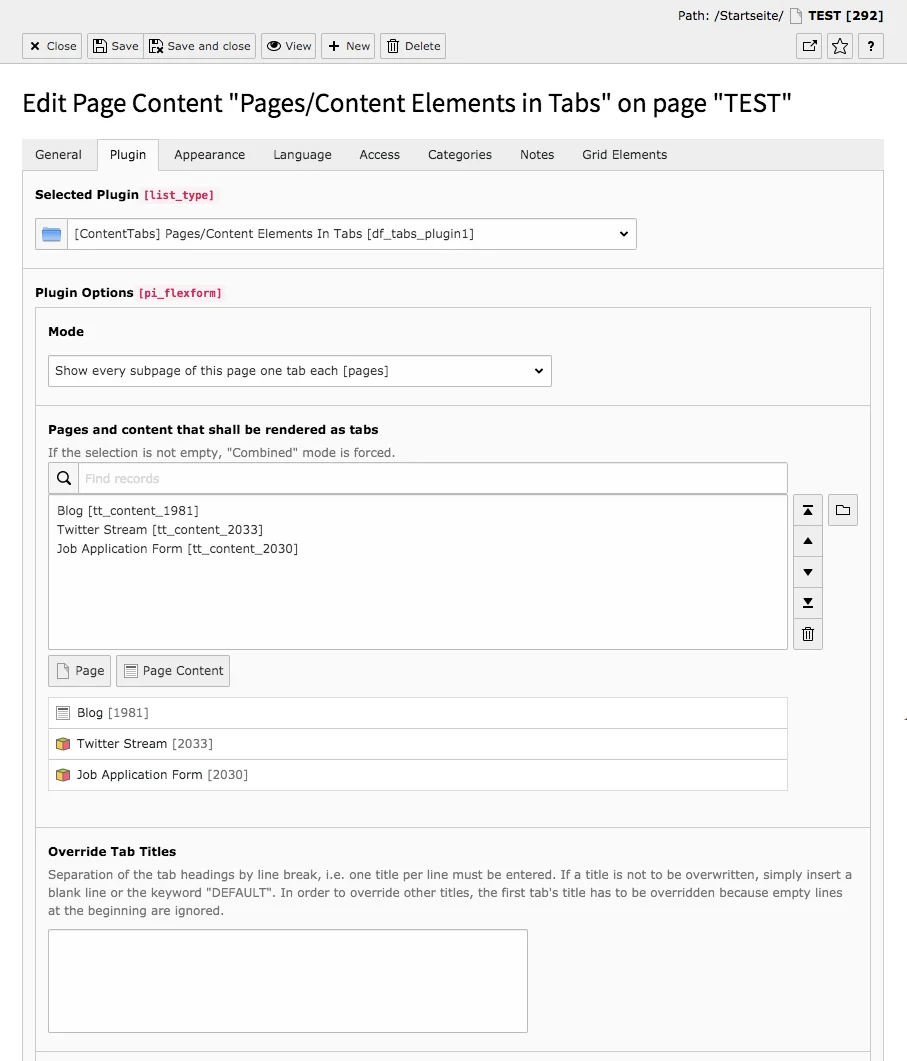Click the bookmark star icon
Image resolution: width=907 pixels, height=1061 pixels.
839,45
